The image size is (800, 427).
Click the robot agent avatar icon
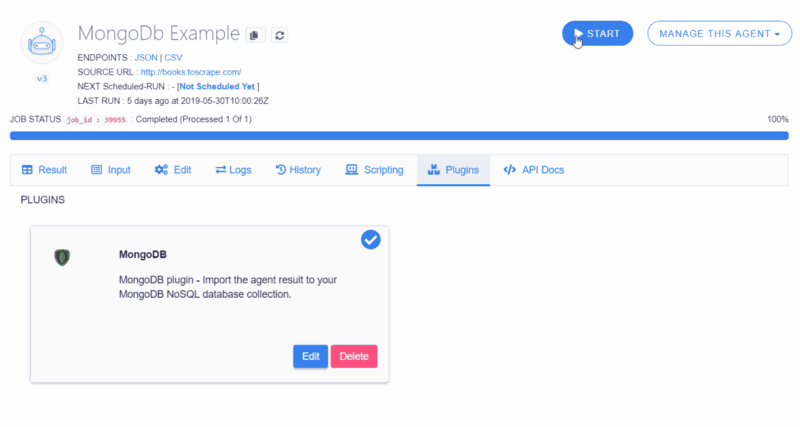coord(42,43)
